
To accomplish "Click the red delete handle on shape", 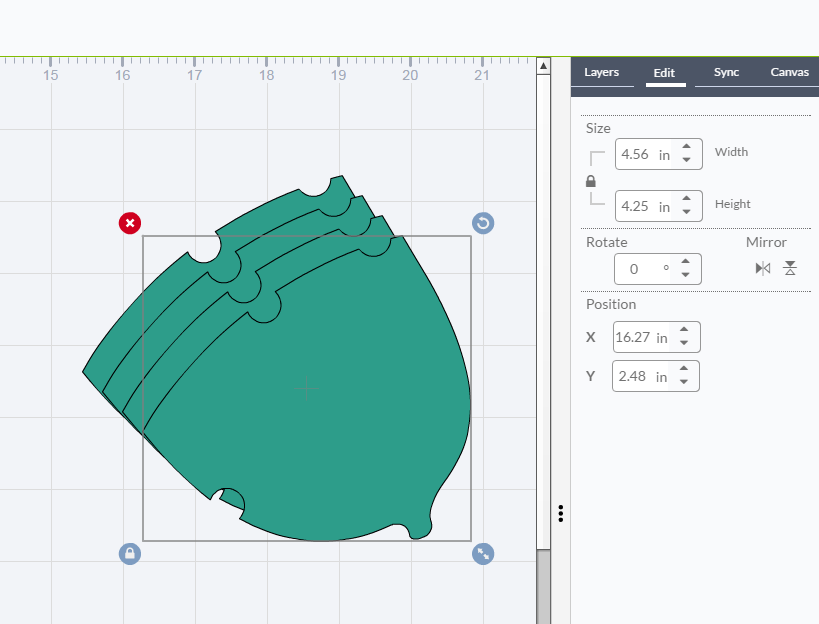I will (130, 223).
